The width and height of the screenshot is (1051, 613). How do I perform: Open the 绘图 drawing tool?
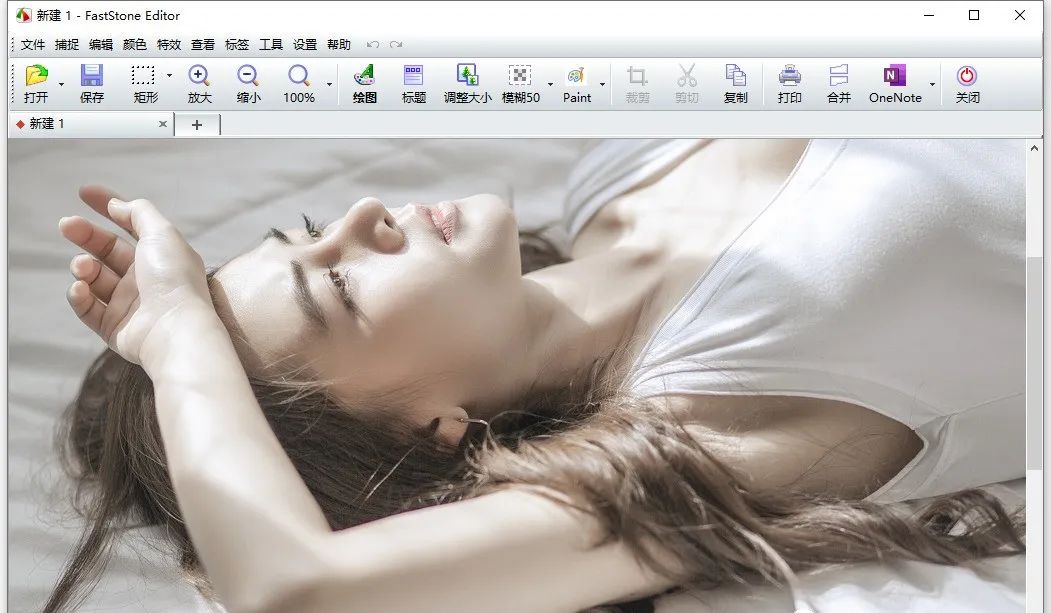pyautogui.click(x=365, y=84)
